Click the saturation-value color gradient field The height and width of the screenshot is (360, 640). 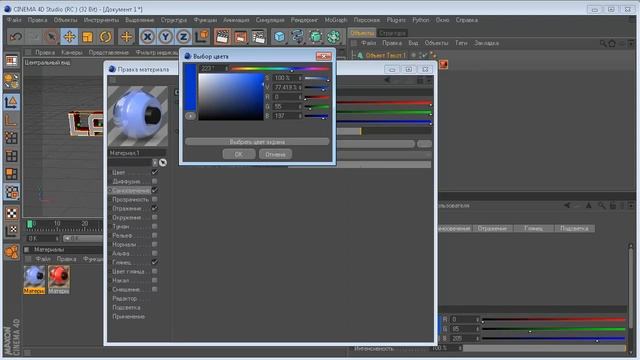coord(231,97)
